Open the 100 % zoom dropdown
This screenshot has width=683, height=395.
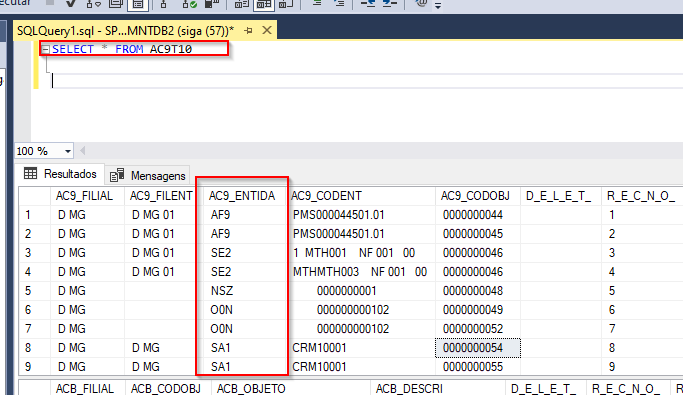pos(68,151)
